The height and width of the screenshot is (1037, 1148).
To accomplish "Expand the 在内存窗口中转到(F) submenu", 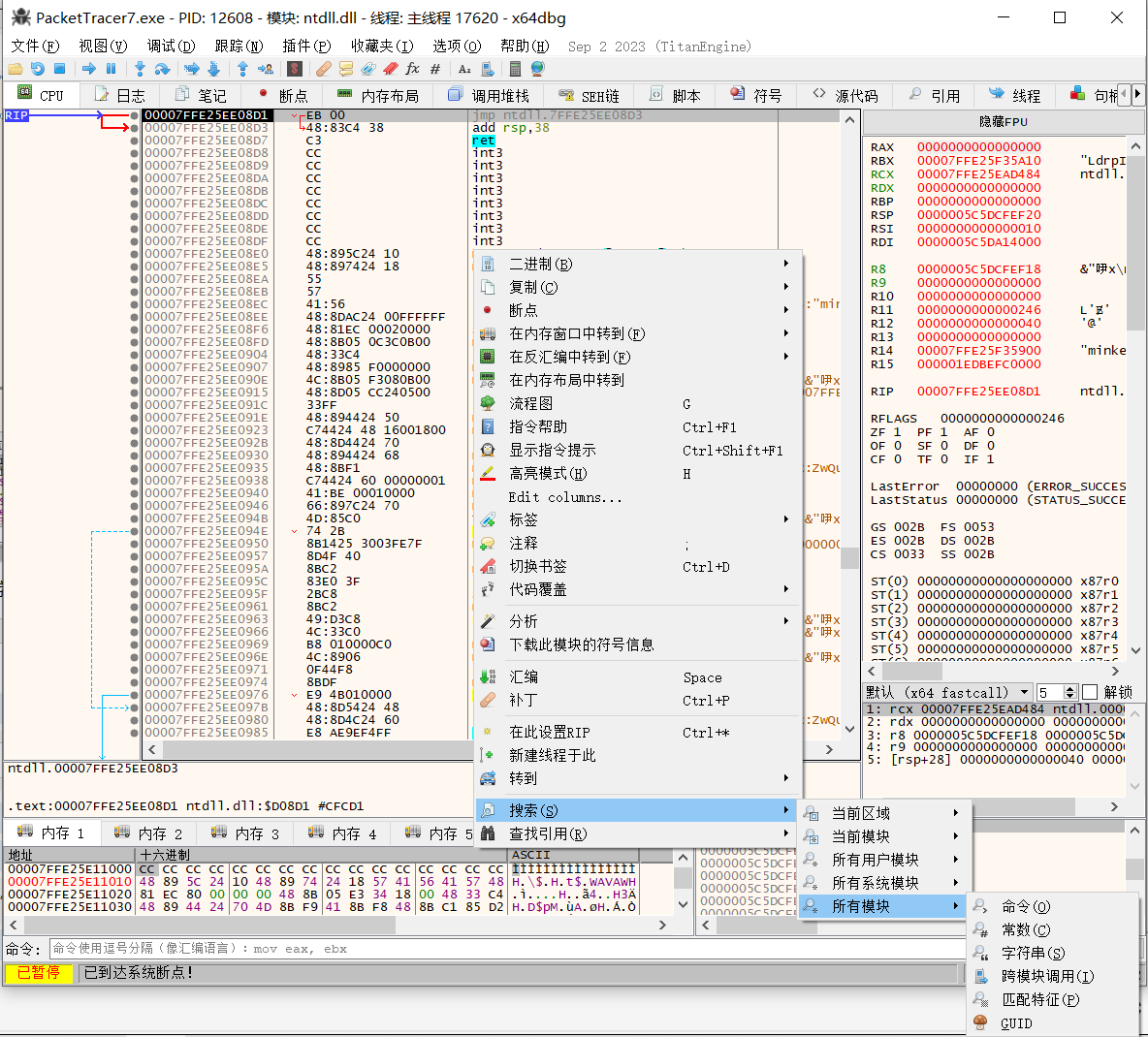I will [x=638, y=333].
